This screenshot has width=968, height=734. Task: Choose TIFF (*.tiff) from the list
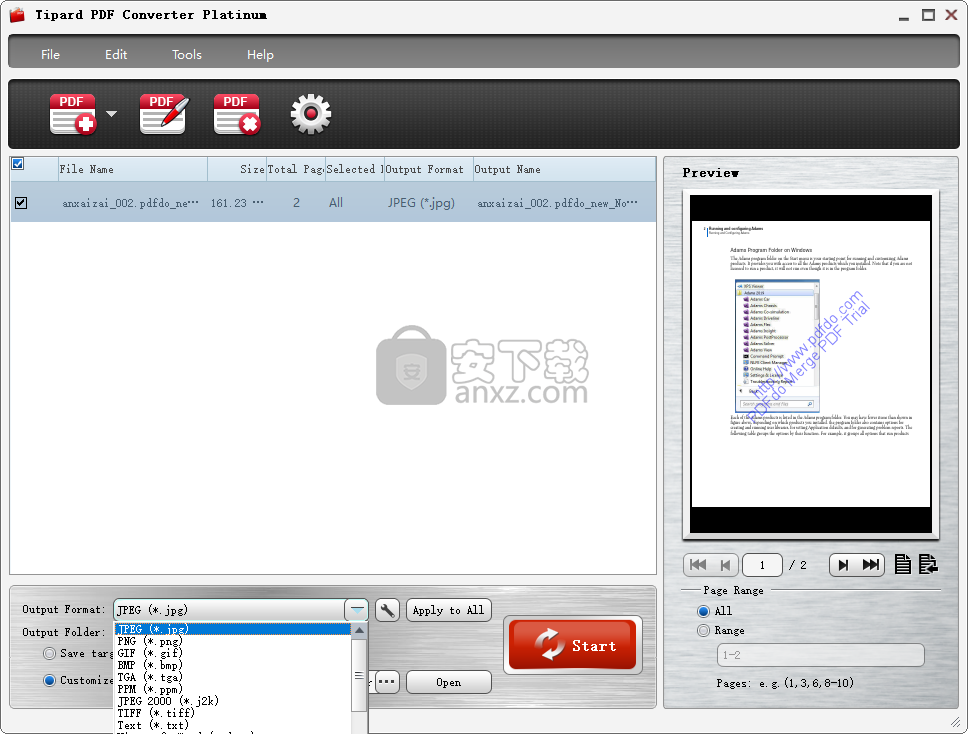233,713
